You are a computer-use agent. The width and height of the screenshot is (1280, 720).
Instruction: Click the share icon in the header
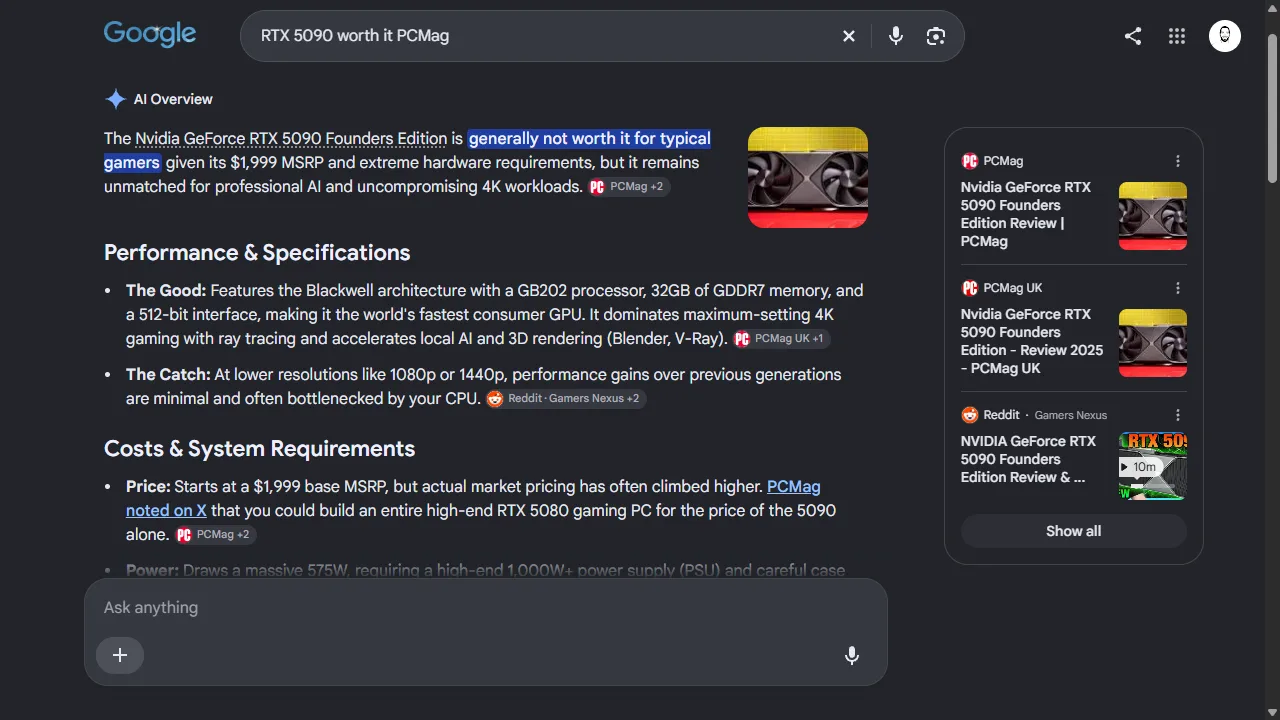[1133, 36]
